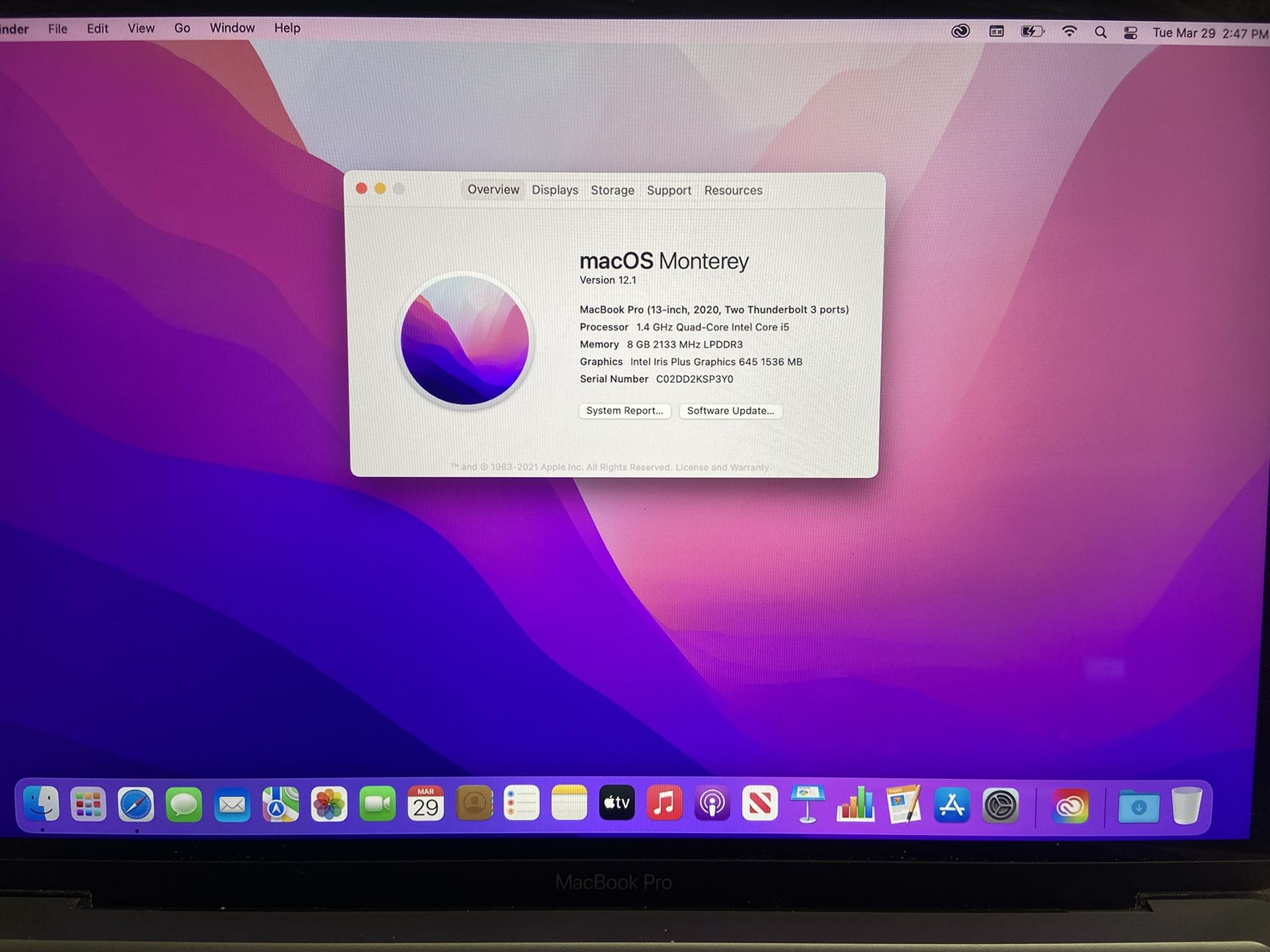Open License and Warranty link
Image resolution: width=1270 pixels, height=952 pixels.
tap(722, 467)
